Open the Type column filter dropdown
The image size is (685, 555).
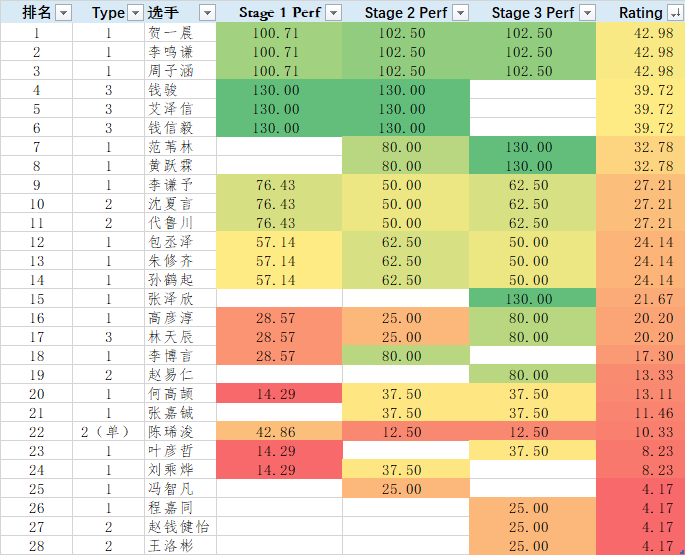click(x=135, y=12)
